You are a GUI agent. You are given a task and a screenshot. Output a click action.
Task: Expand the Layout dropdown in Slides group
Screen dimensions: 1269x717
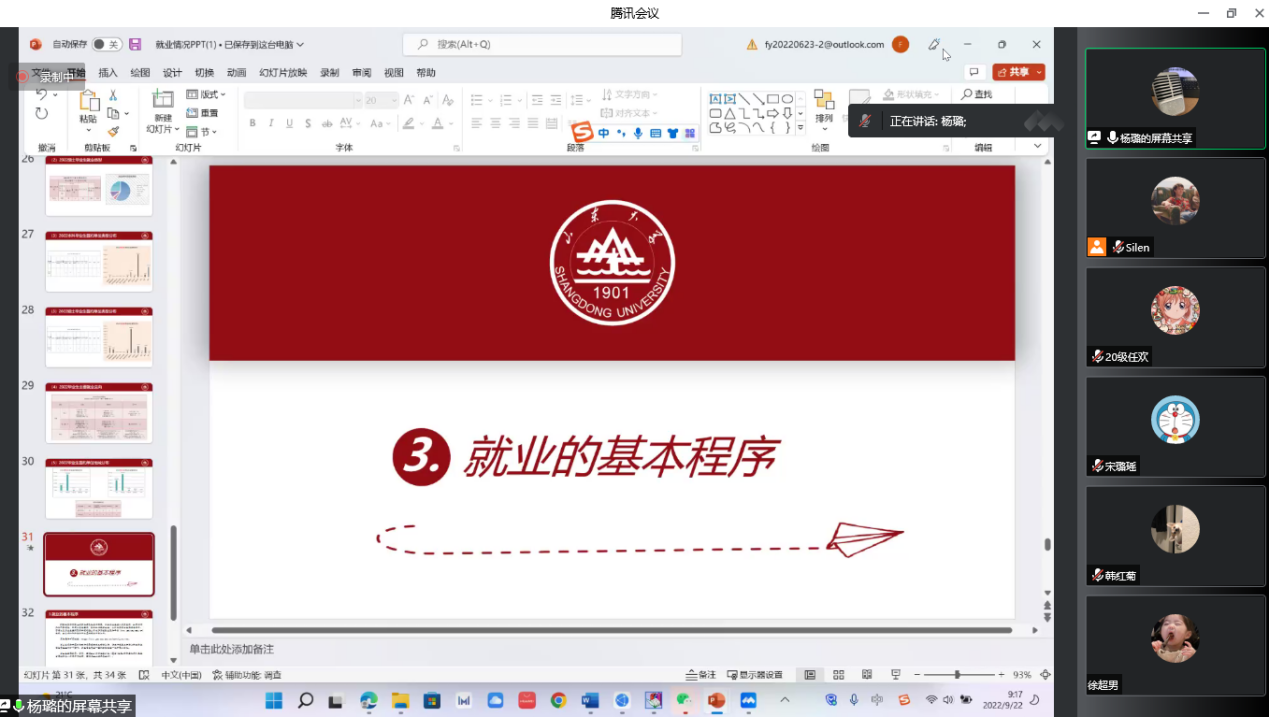206,95
